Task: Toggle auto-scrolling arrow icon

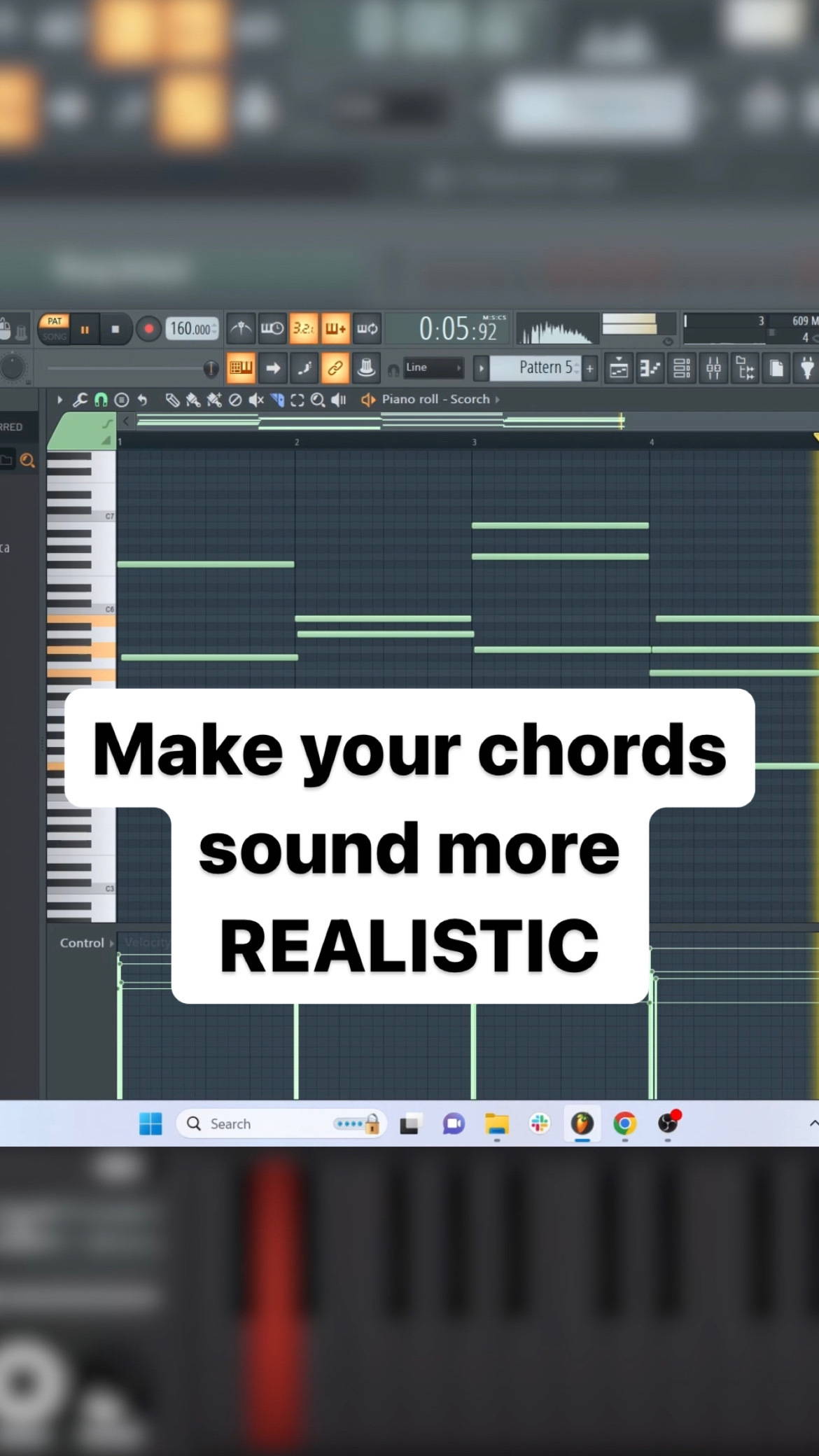Action: coord(273,367)
